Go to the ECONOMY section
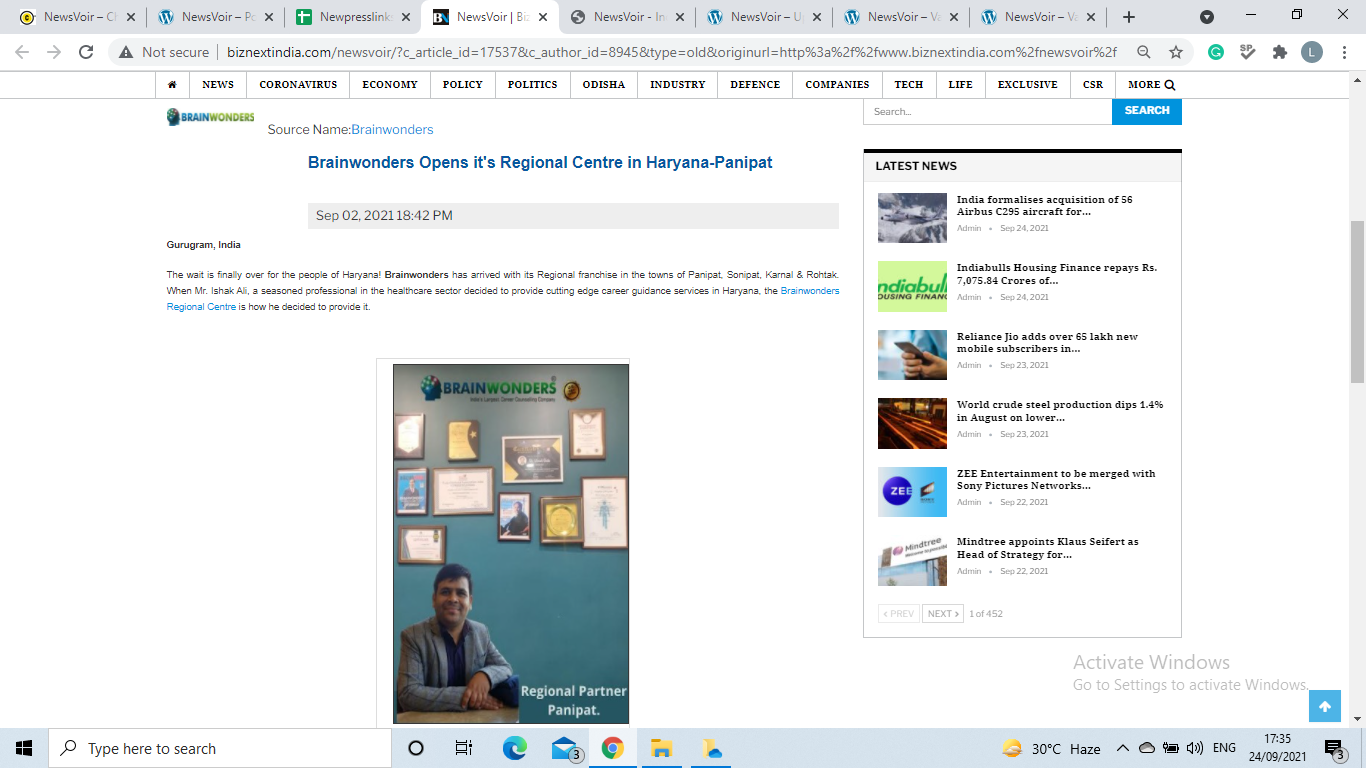Screen dimensions: 1366x768 (x=390, y=85)
